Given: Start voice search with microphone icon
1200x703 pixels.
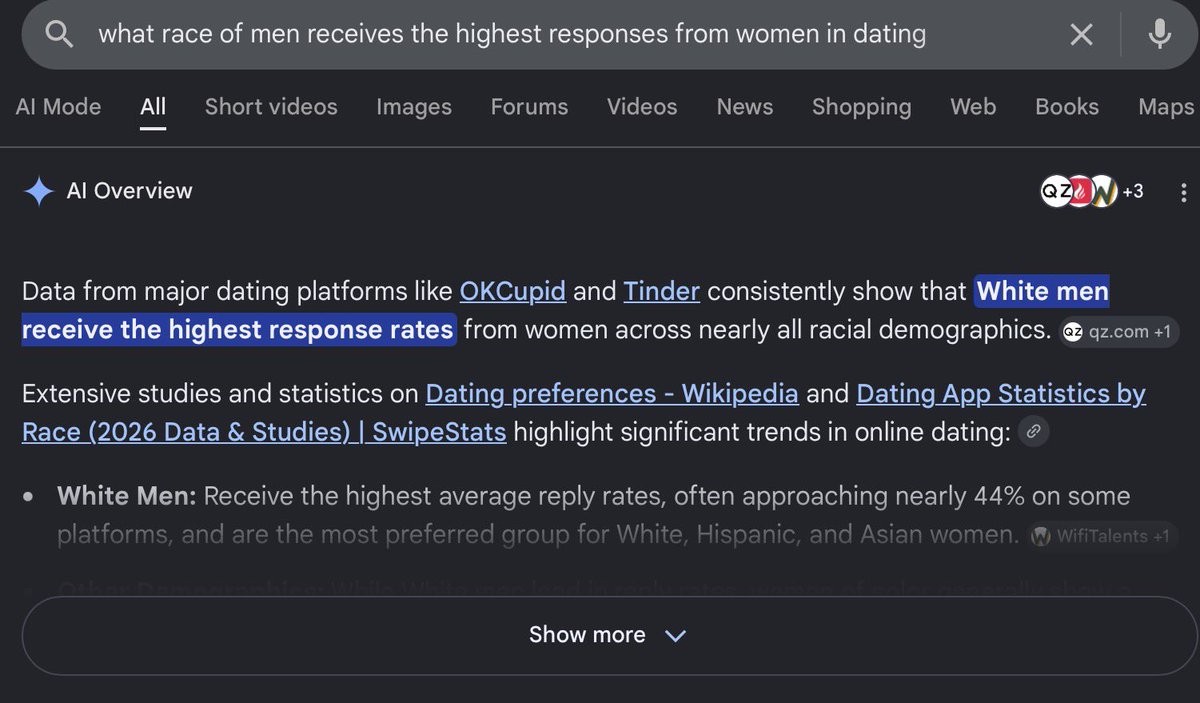Looking at the screenshot, I should [x=1160, y=35].
